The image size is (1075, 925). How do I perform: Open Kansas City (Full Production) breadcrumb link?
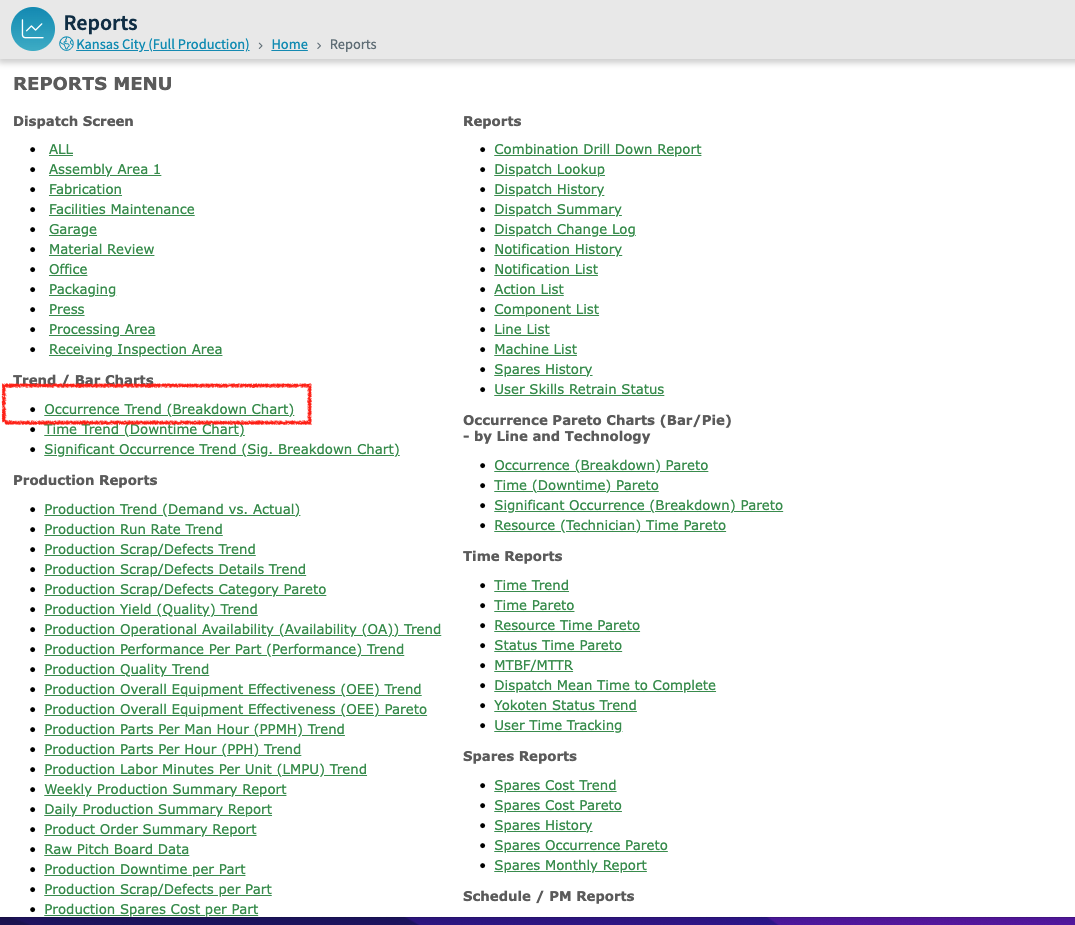click(x=162, y=45)
